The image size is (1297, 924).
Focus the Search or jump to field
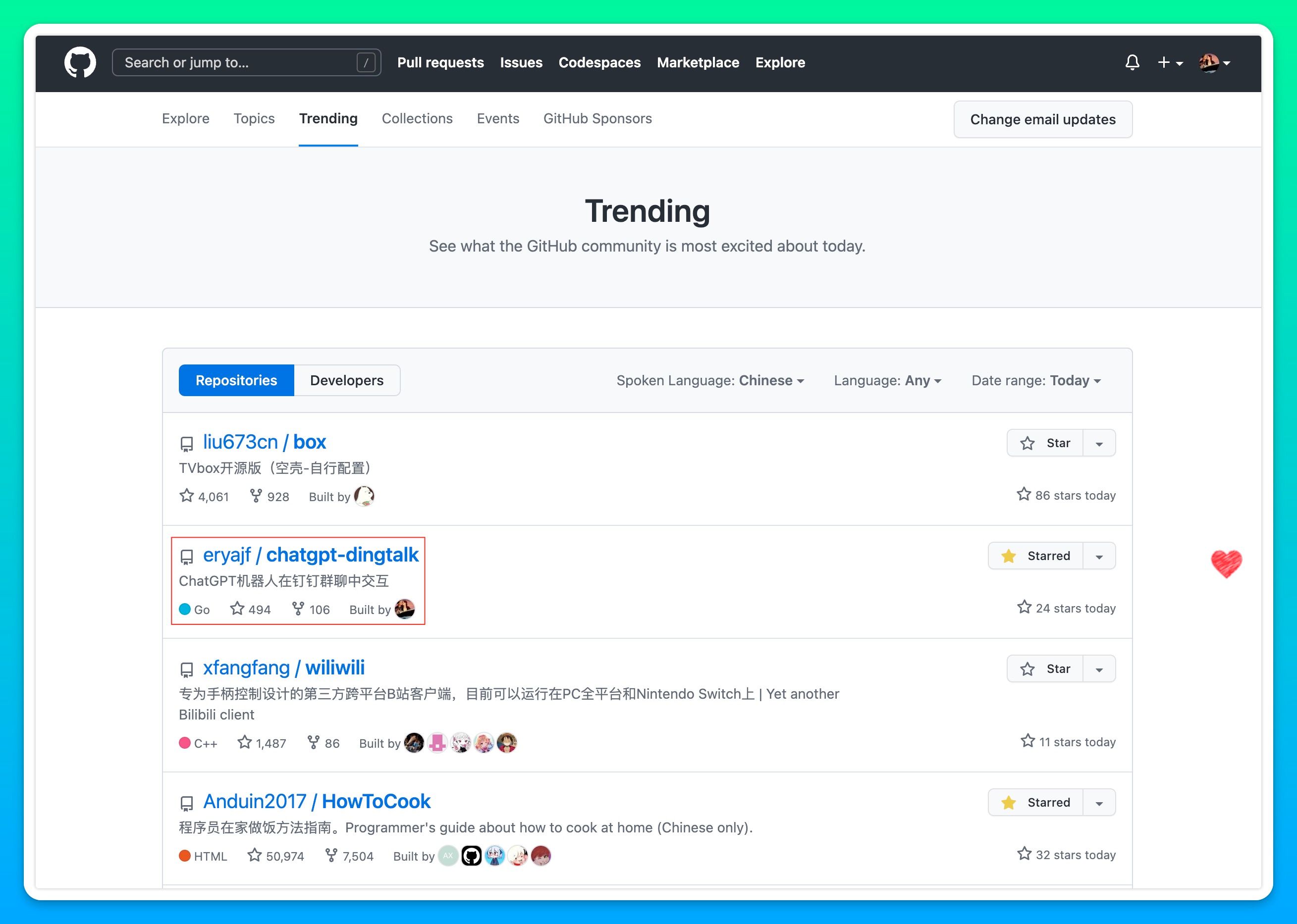(239, 62)
